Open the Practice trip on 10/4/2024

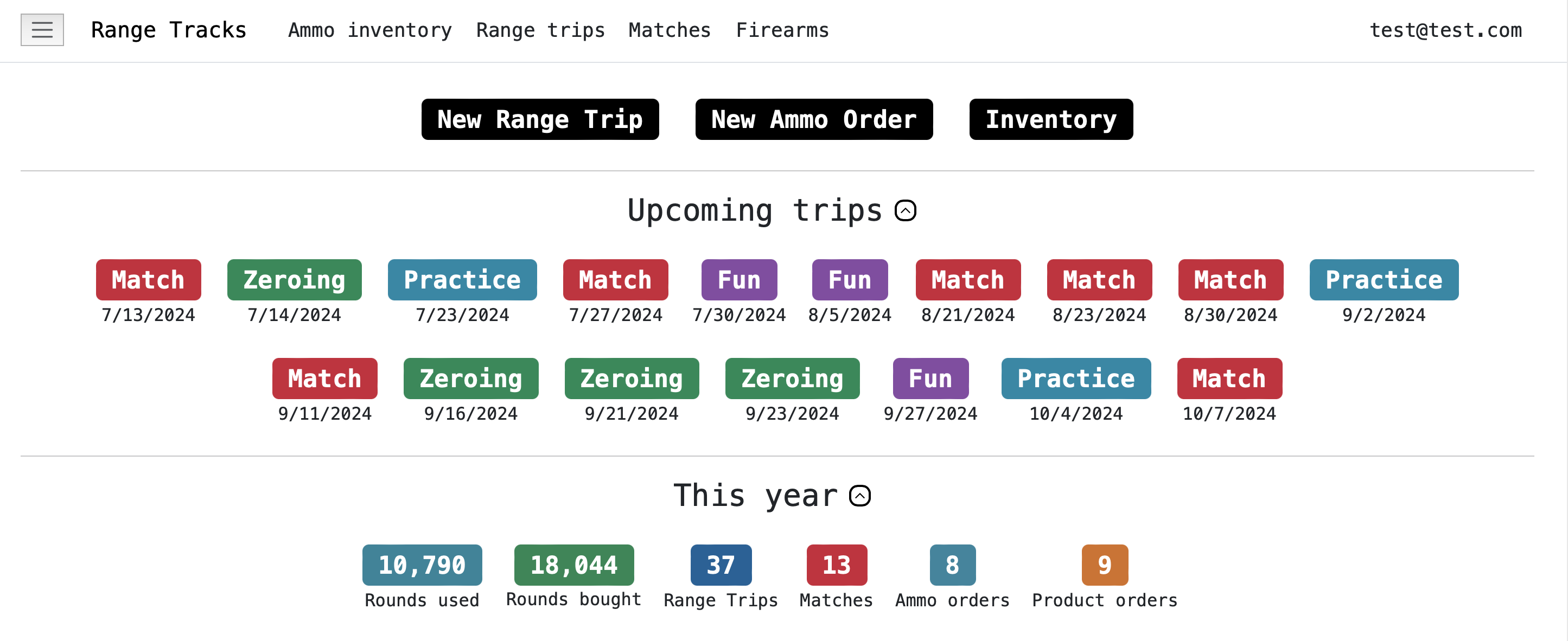[x=1076, y=379]
